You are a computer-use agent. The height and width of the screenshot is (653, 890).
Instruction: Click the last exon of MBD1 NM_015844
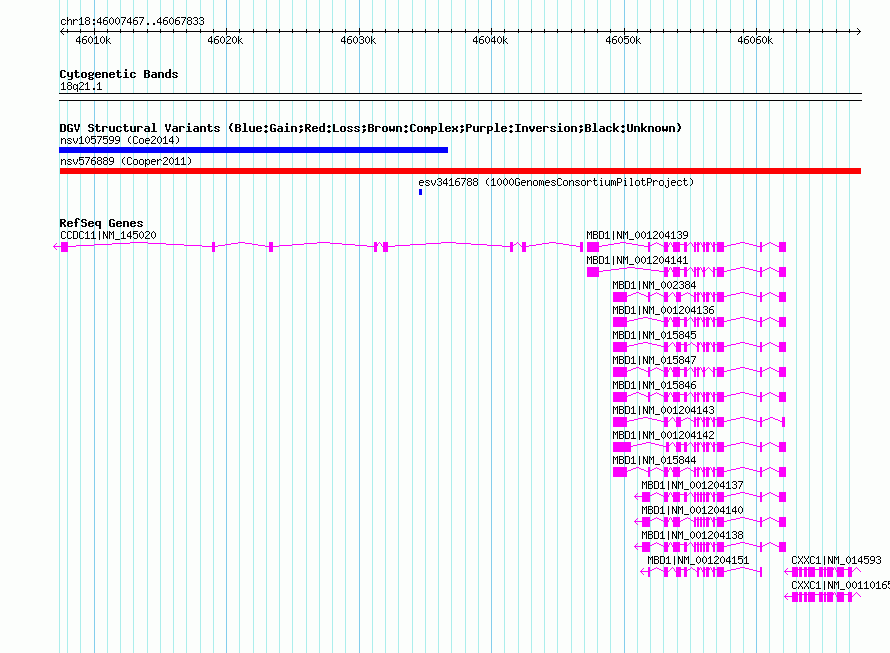(x=783, y=472)
